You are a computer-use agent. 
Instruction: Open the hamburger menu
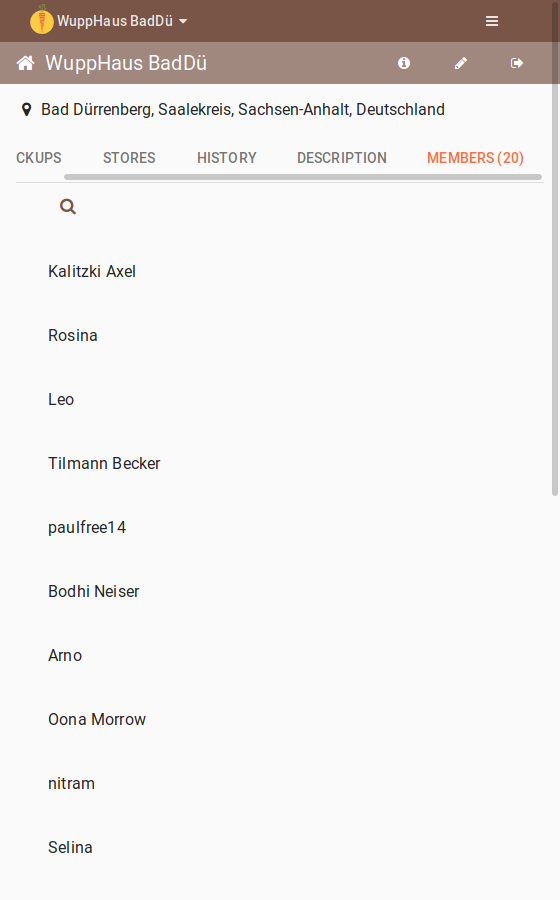(492, 21)
